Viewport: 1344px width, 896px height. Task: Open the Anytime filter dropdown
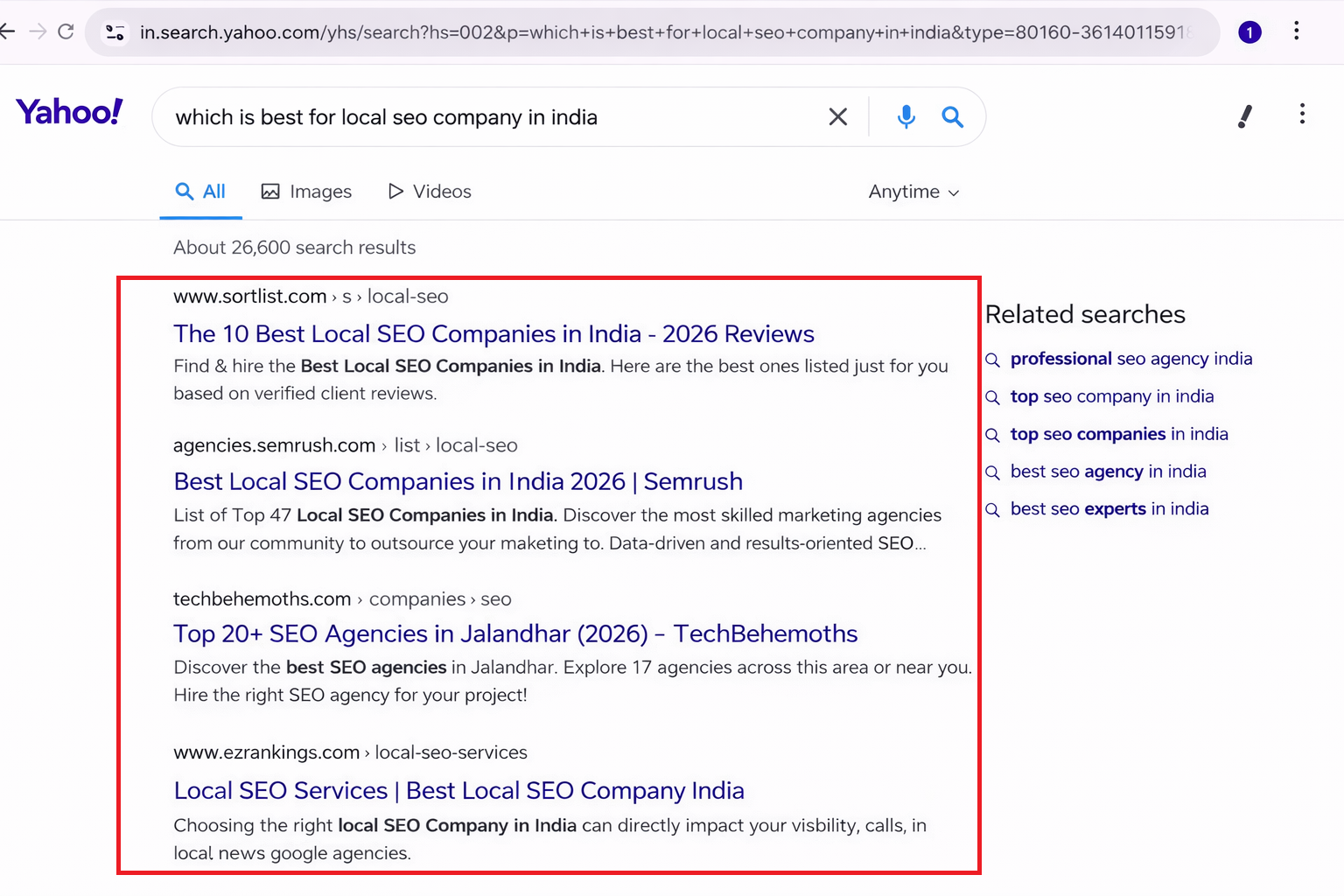point(913,192)
